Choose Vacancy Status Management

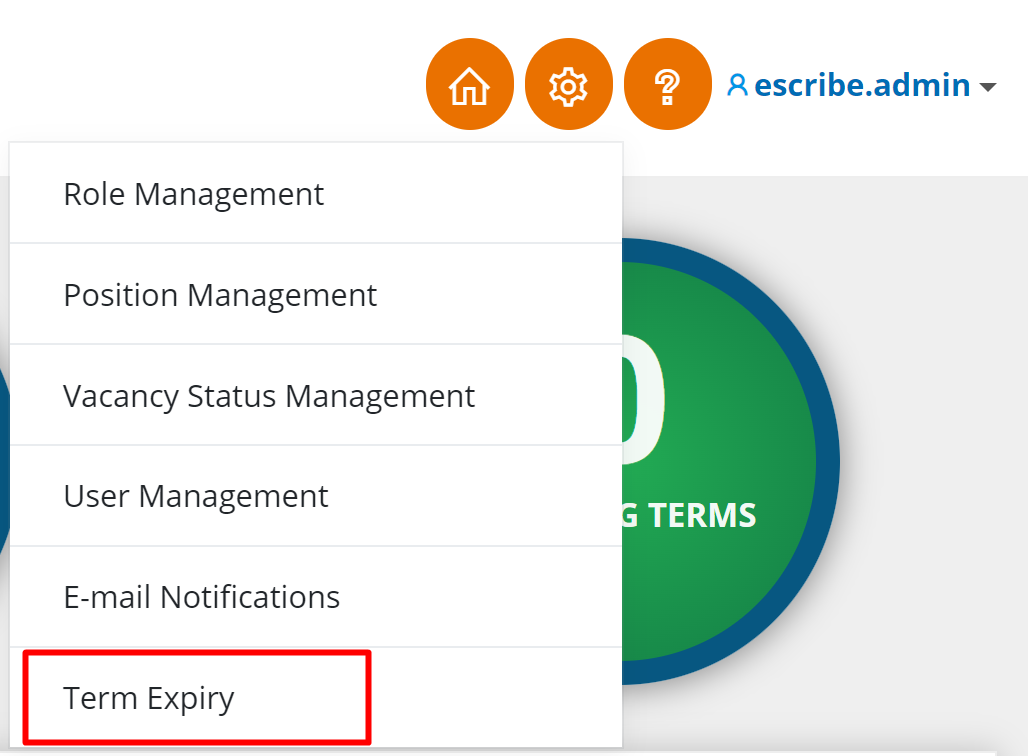tap(269, 396)
